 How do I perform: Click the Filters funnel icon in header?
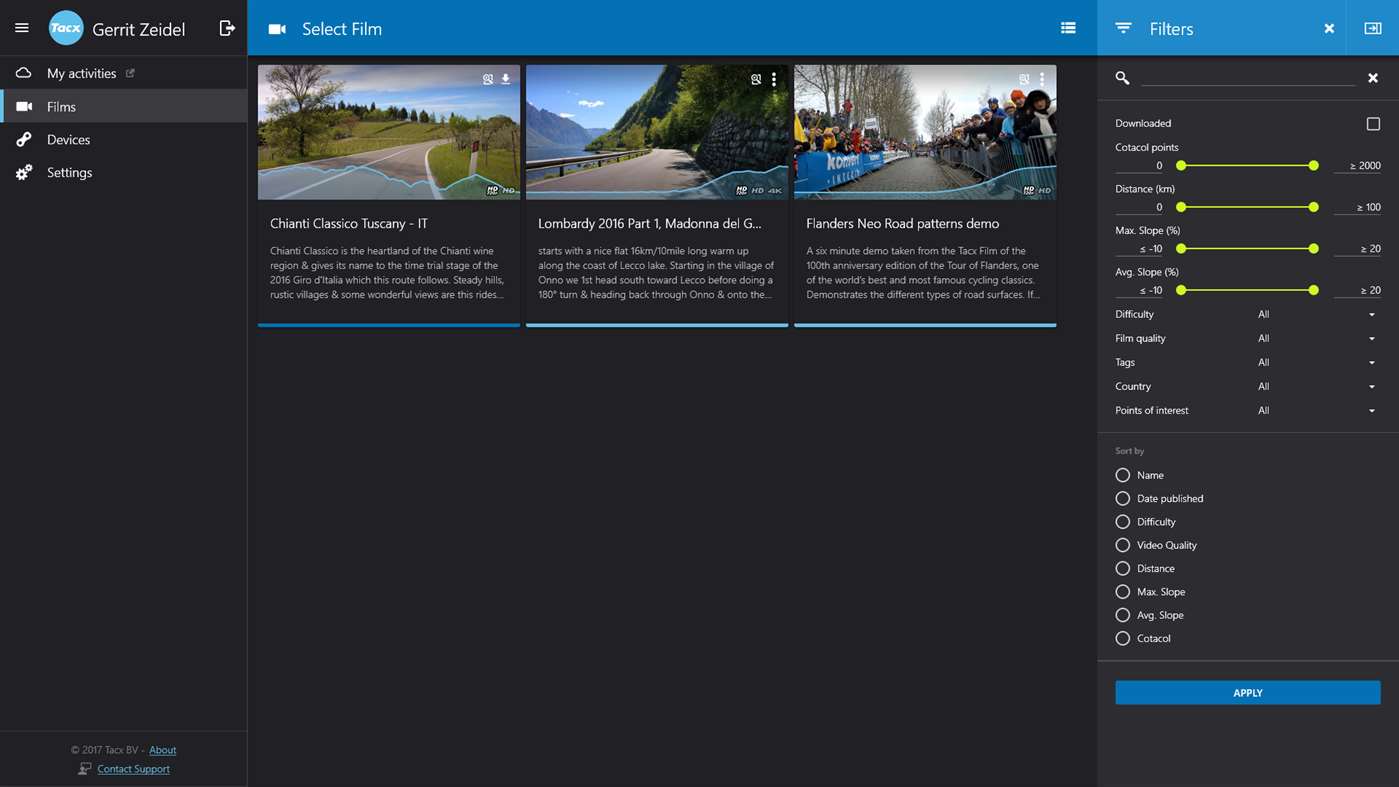(1123, 28)
